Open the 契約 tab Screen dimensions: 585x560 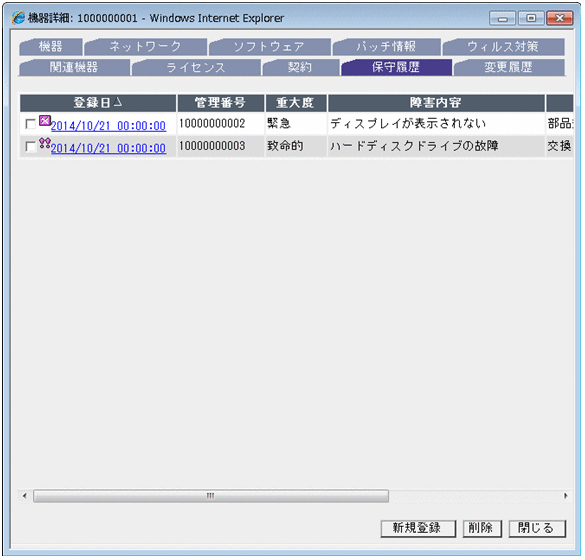pyautogui.click(x=300, y=67)
